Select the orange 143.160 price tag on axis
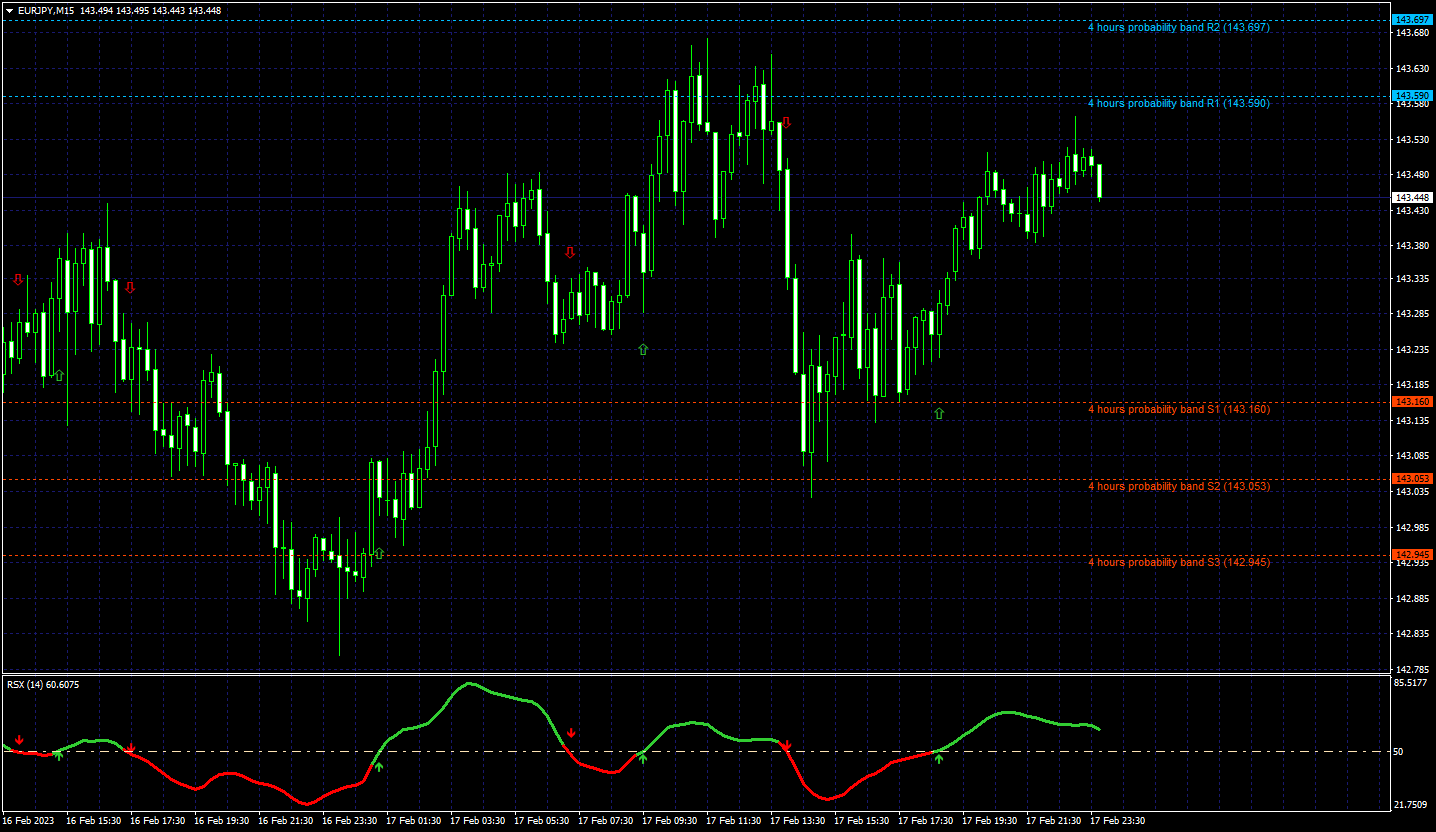The height and width of the screenshot is (832, 1436). point(1413,401)
